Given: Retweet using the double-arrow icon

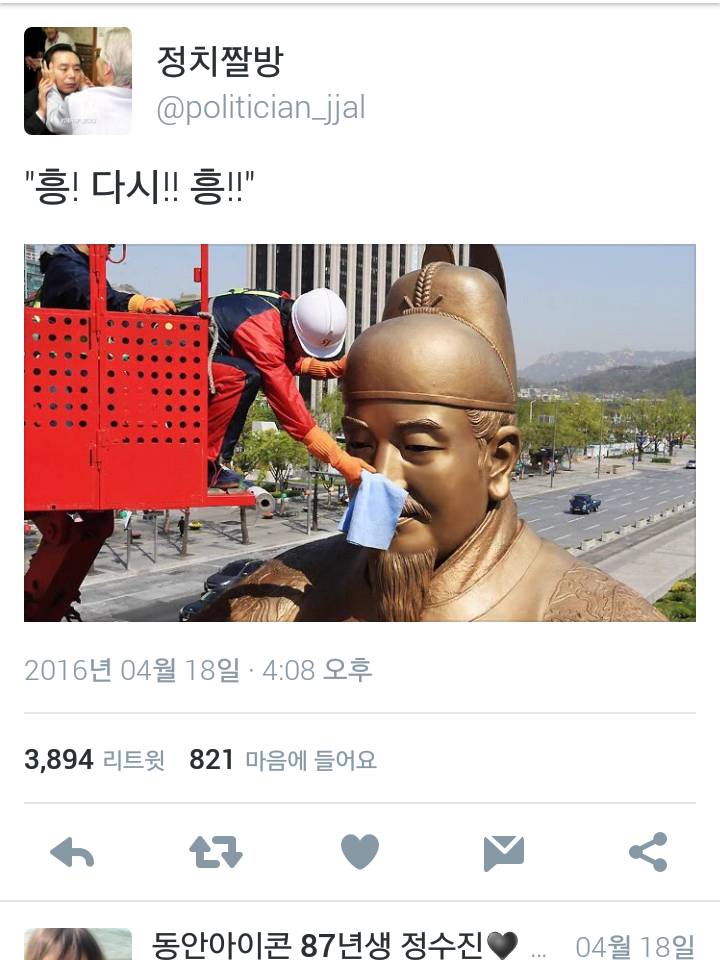Looking at the screenshot, I should pos(216,852).
